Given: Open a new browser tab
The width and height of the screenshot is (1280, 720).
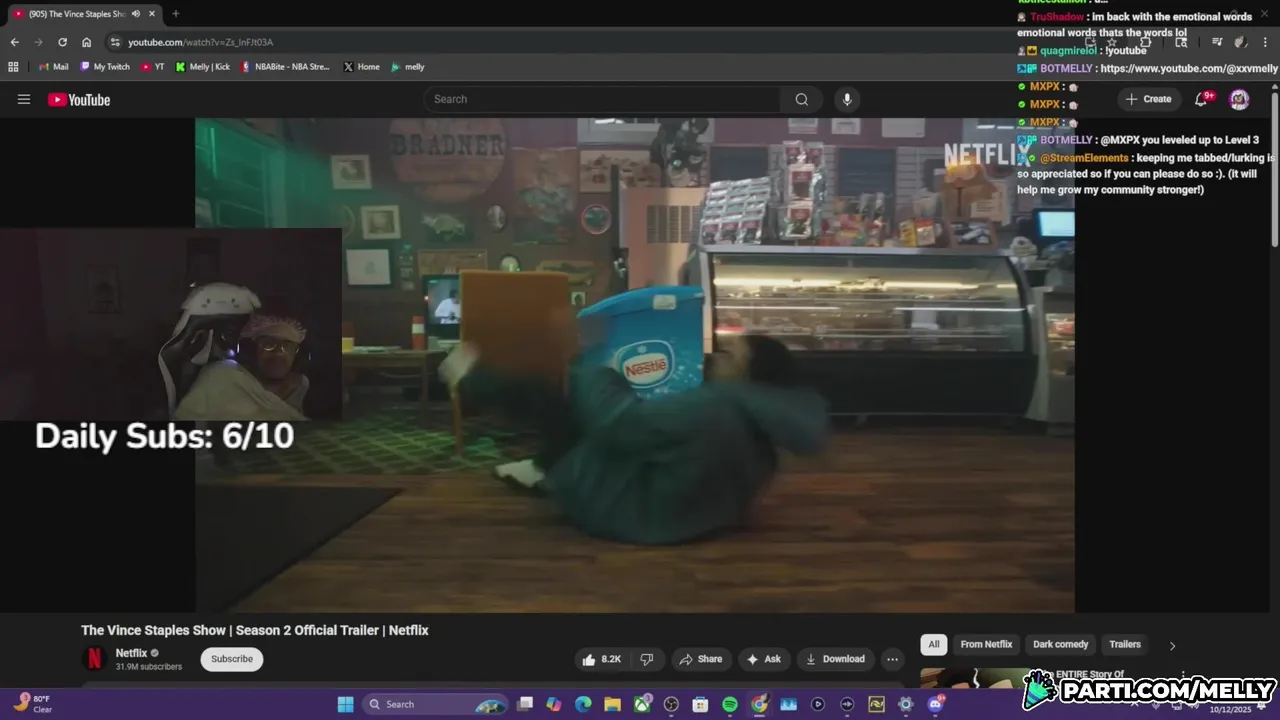Looking at the screenshot, I should coord(175,14).
